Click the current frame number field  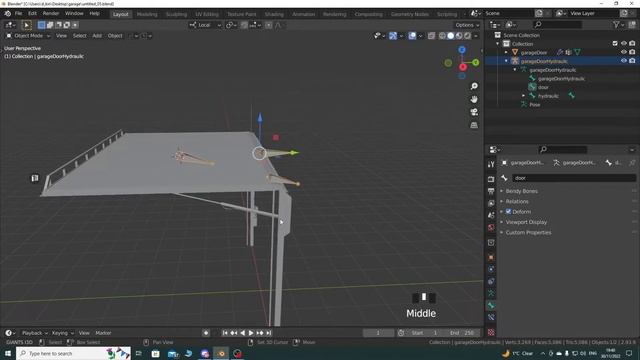point(378,333)
